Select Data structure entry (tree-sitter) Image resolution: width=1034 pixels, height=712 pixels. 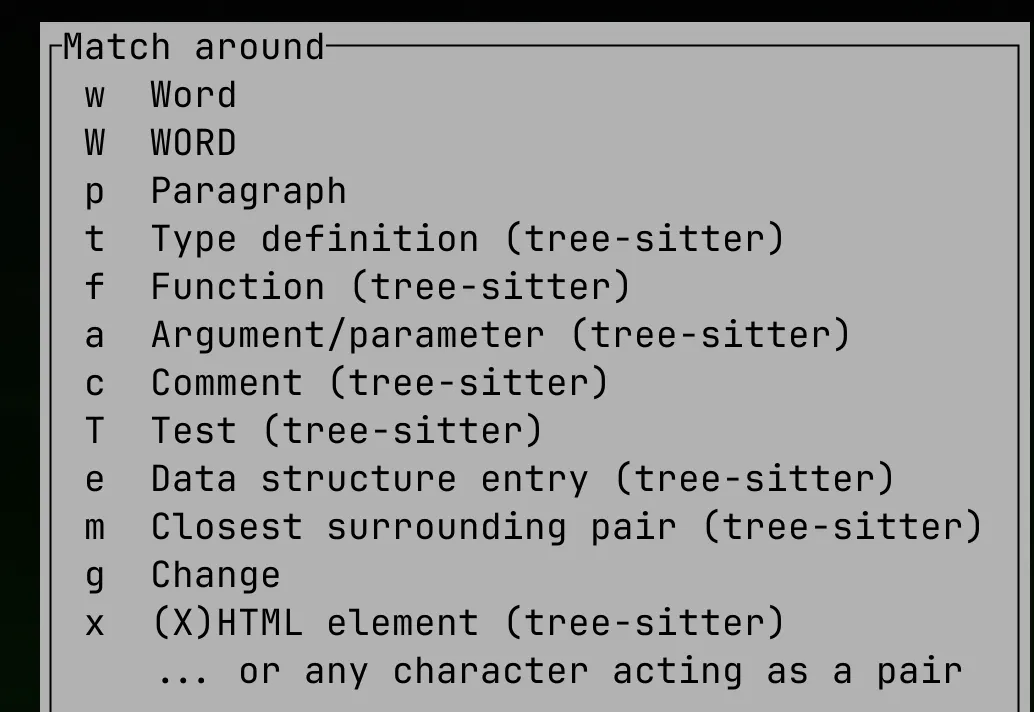(x=522, y=480)
